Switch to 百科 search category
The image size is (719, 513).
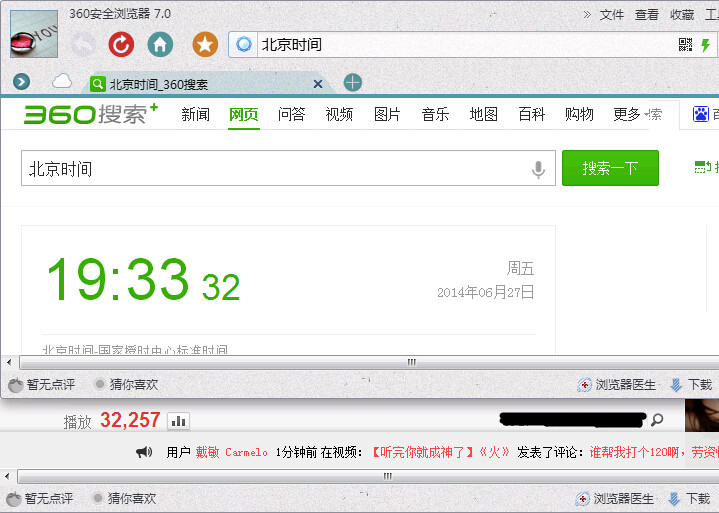pyautogui.click(x=531, y=114)
